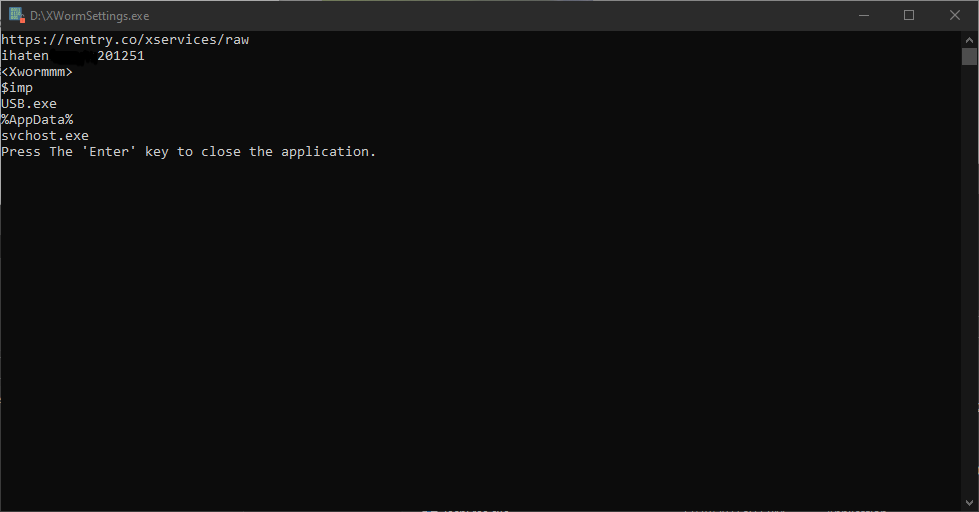Click the scrollbar down arrow
This screenshot has height=512, width=979.
969,502
